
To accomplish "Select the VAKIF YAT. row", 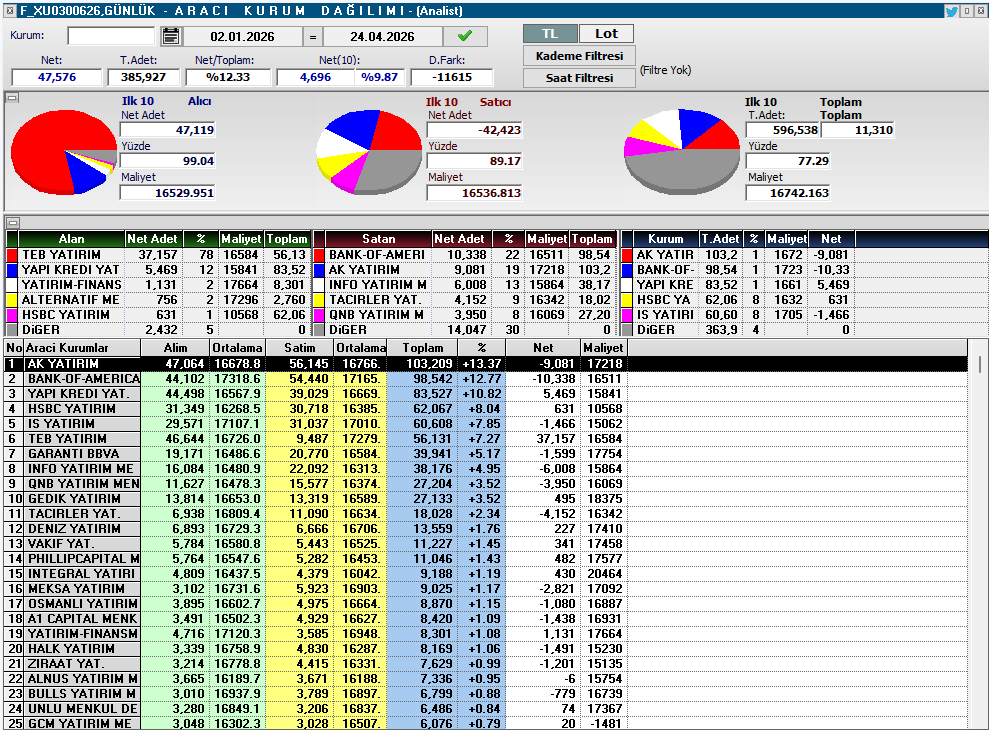I will tap(486, 544).
